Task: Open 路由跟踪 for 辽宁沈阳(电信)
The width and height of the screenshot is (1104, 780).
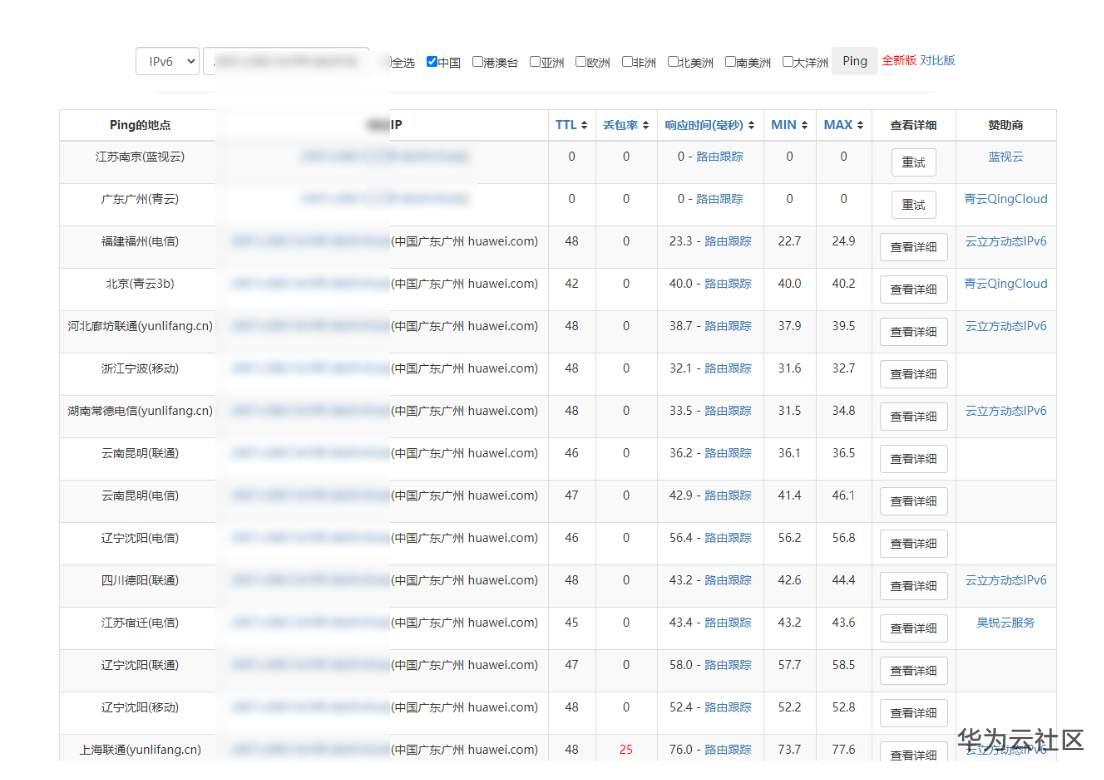Action: (x=728, y=538)
